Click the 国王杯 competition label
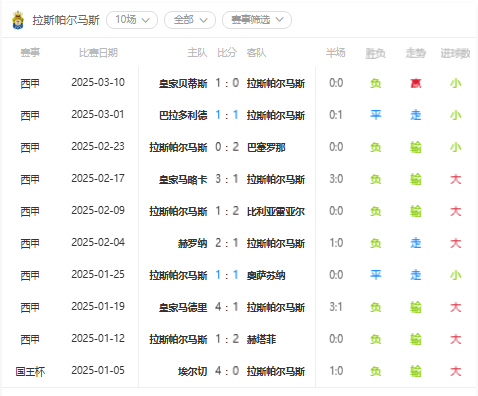The image size is (478, 396). [30, 371]
